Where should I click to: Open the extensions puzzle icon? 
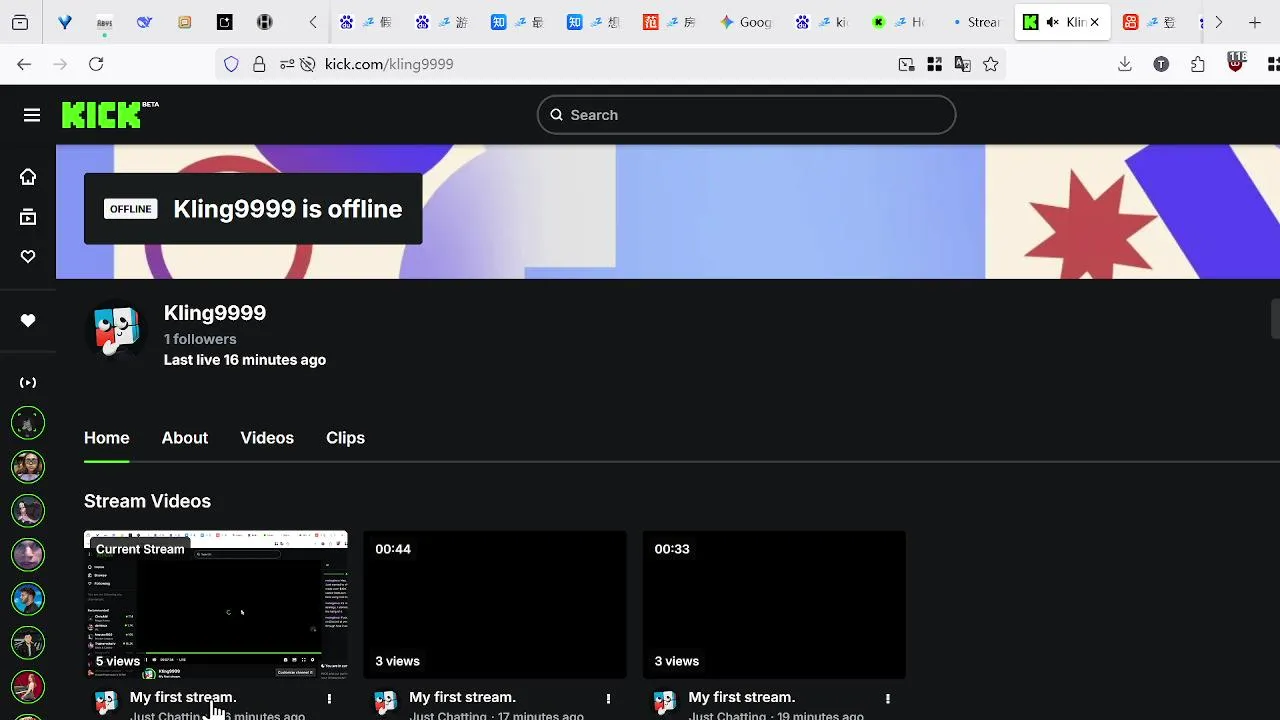[1198, 64]
